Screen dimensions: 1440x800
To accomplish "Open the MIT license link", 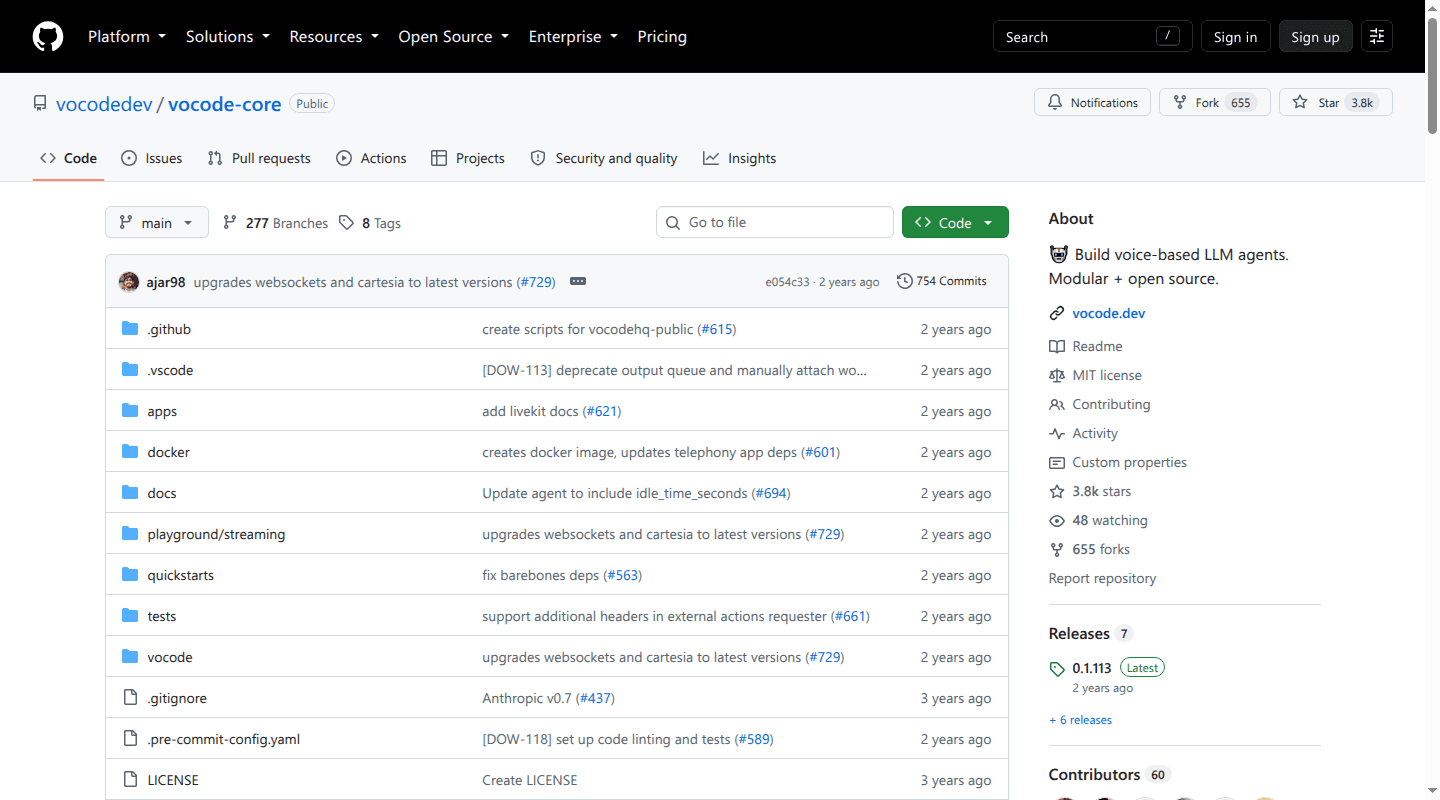I will click(x=1095, y=375).
